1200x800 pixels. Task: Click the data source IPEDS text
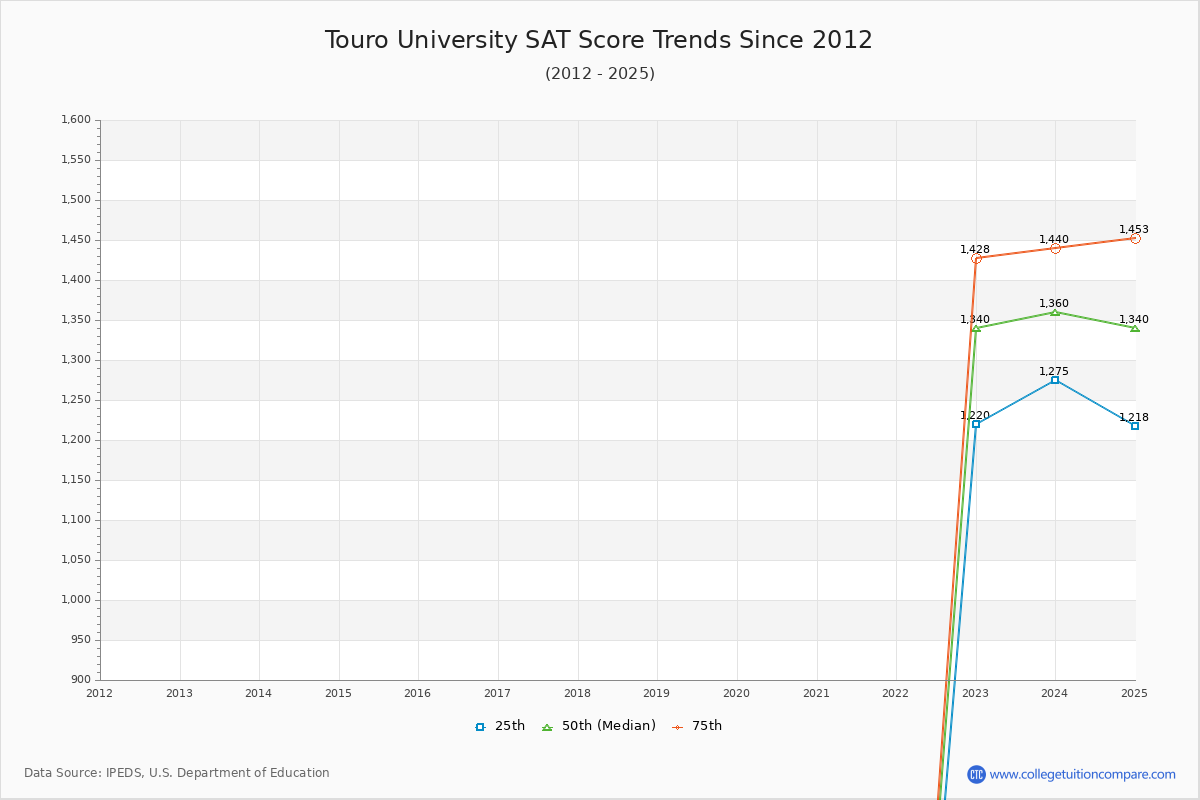(177, 773)
